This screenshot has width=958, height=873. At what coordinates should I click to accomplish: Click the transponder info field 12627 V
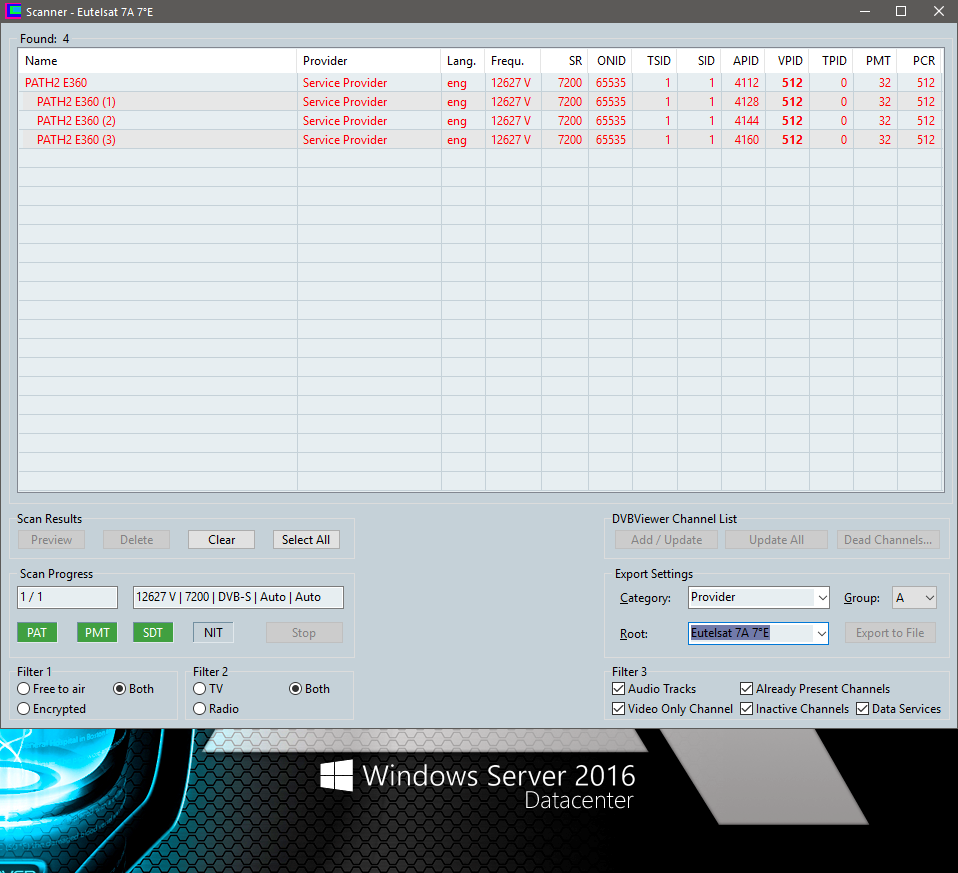coord(238,597)
